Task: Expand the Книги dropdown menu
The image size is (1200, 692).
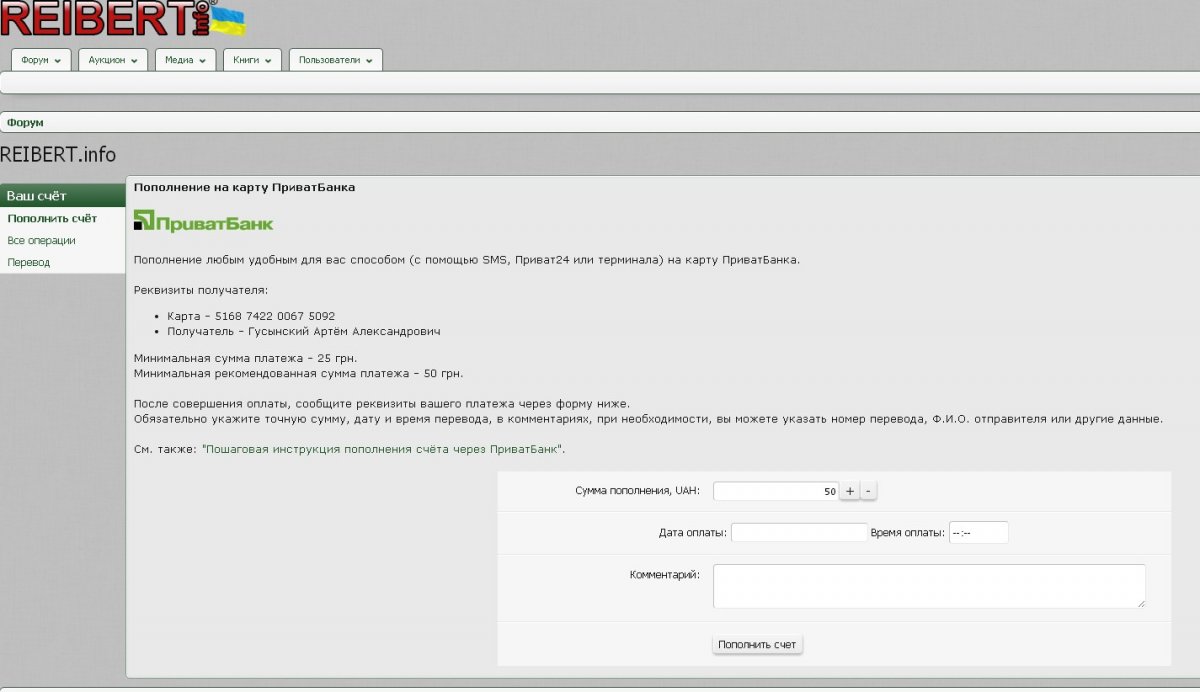Action: click(252, 60)
